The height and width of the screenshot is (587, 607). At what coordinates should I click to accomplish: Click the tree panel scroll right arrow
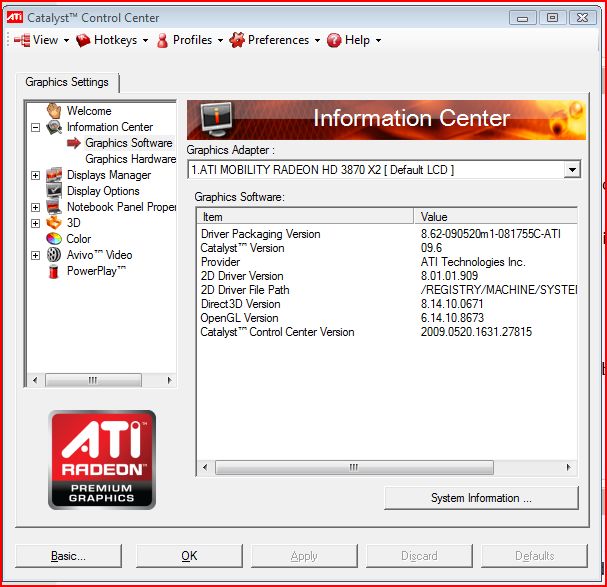coord(169,380)
